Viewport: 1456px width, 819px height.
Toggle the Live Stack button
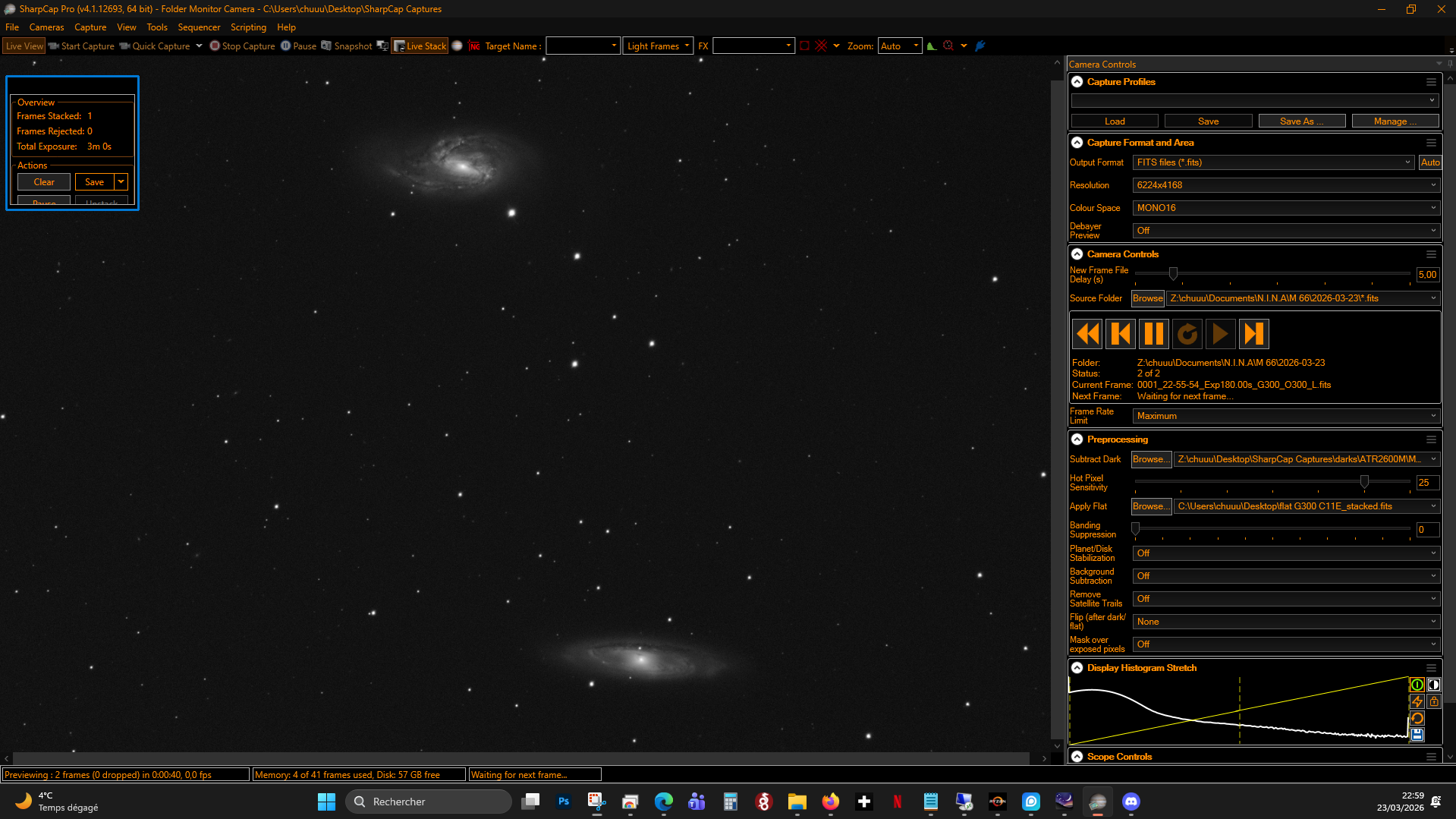420,46
